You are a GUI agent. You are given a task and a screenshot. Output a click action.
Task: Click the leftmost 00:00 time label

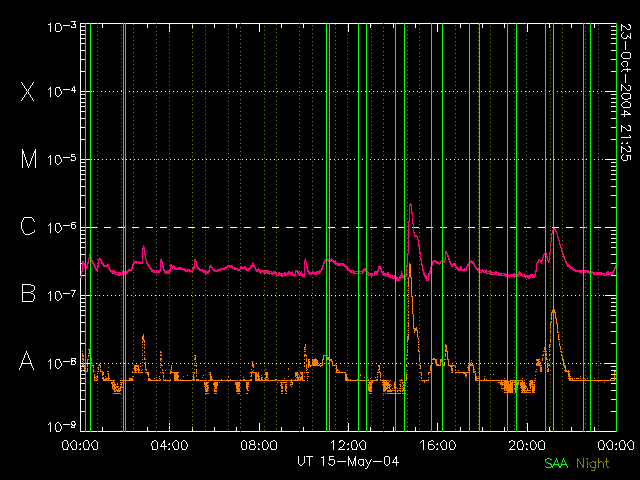coord(80,445)
